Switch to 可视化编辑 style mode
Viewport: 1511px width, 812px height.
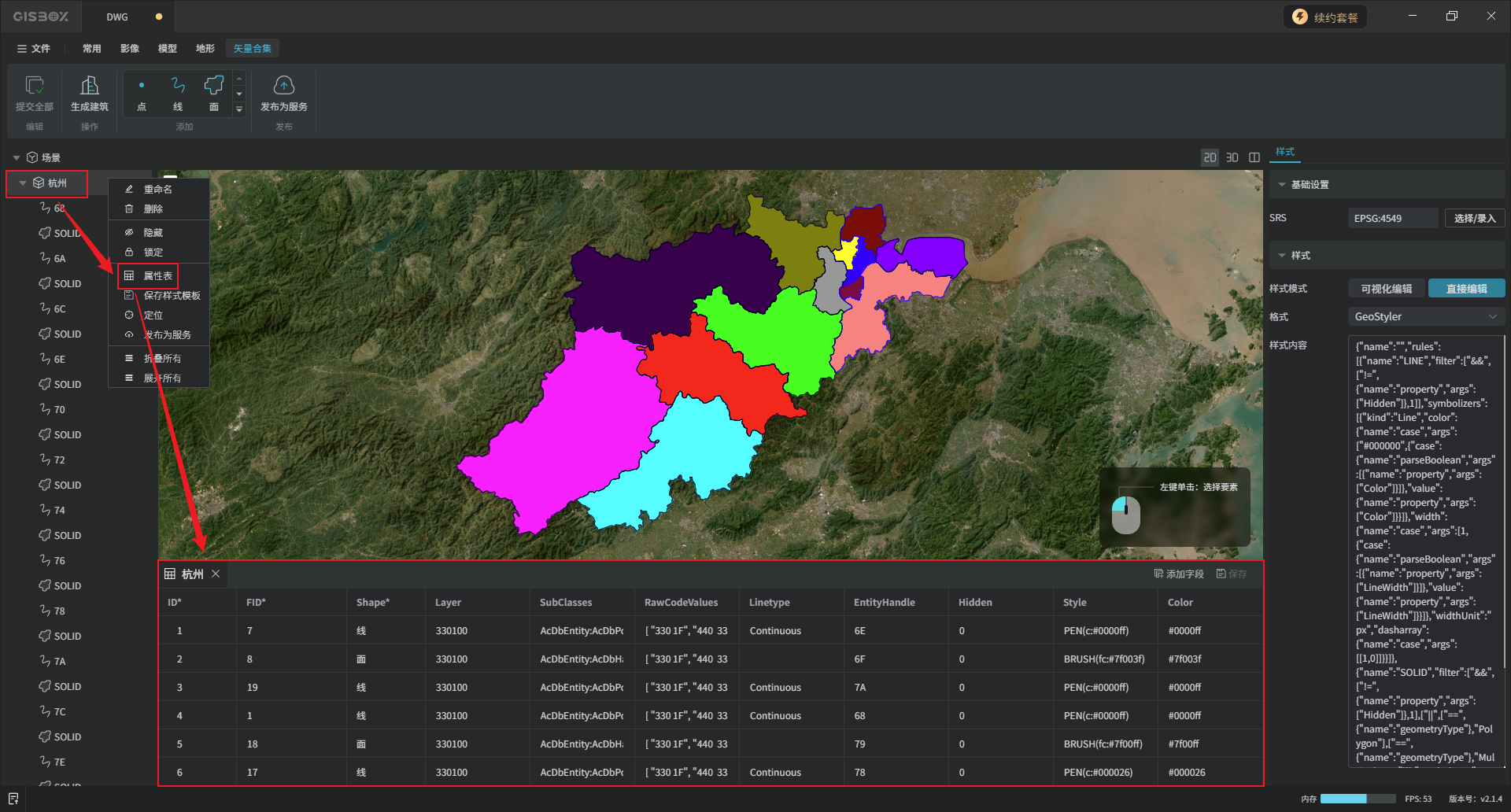1386,289
